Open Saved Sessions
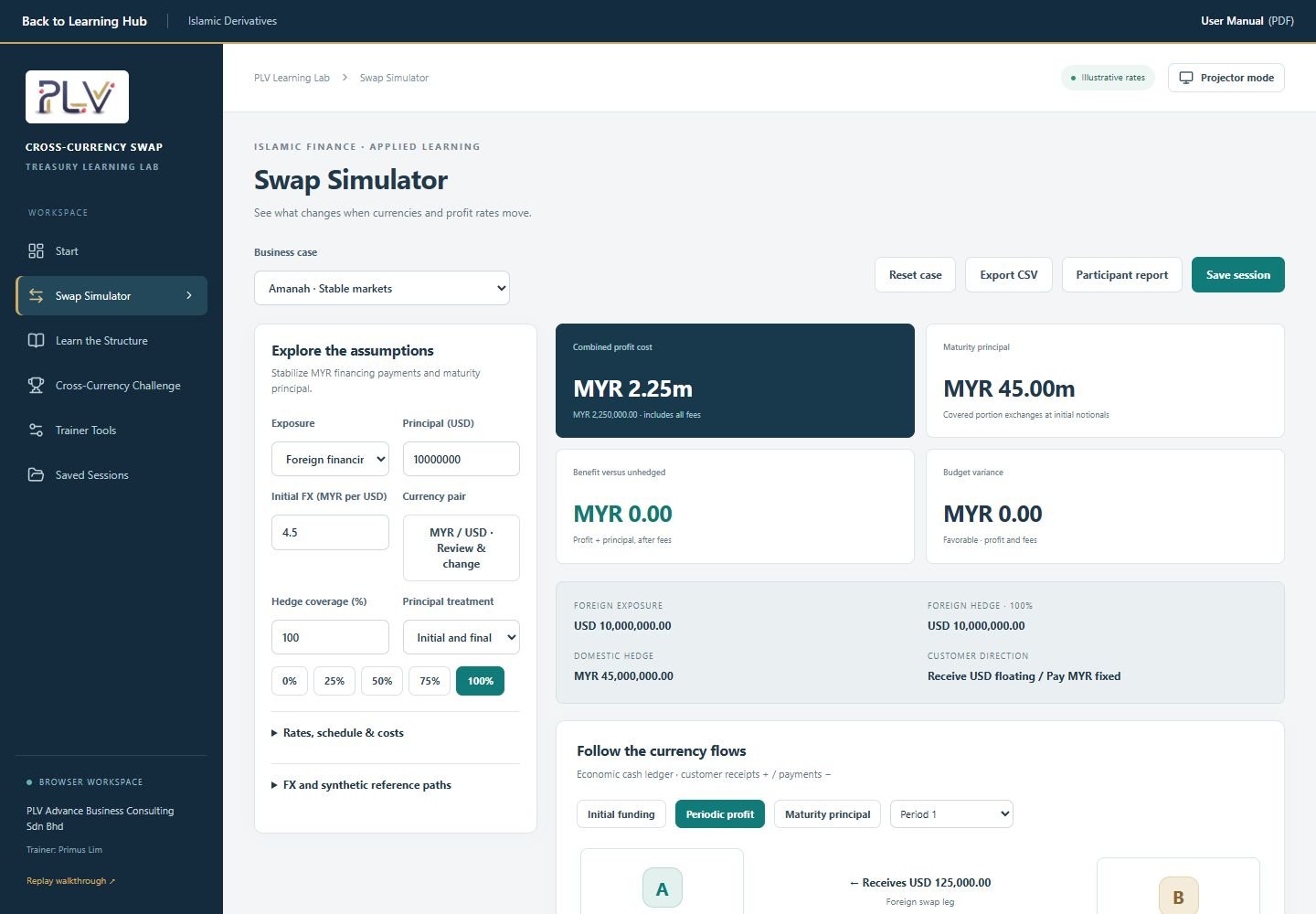Image resolution: width=1316 pixels, height=914 pixels. 111,474
